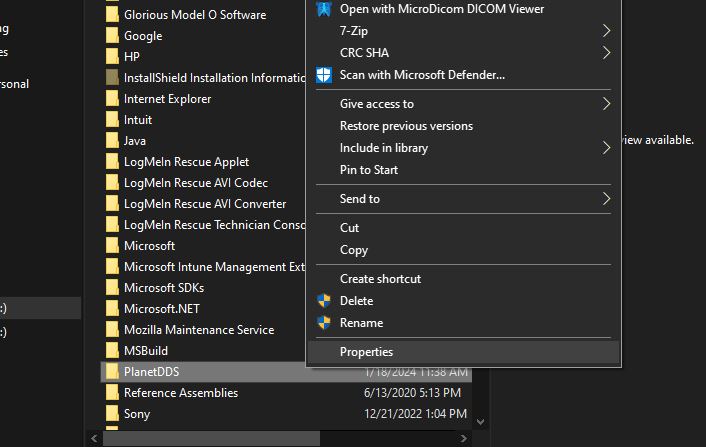Select Create shortcut
This screenshot has width=706, height=447.
pyautogui.click(x=463, y=279)
